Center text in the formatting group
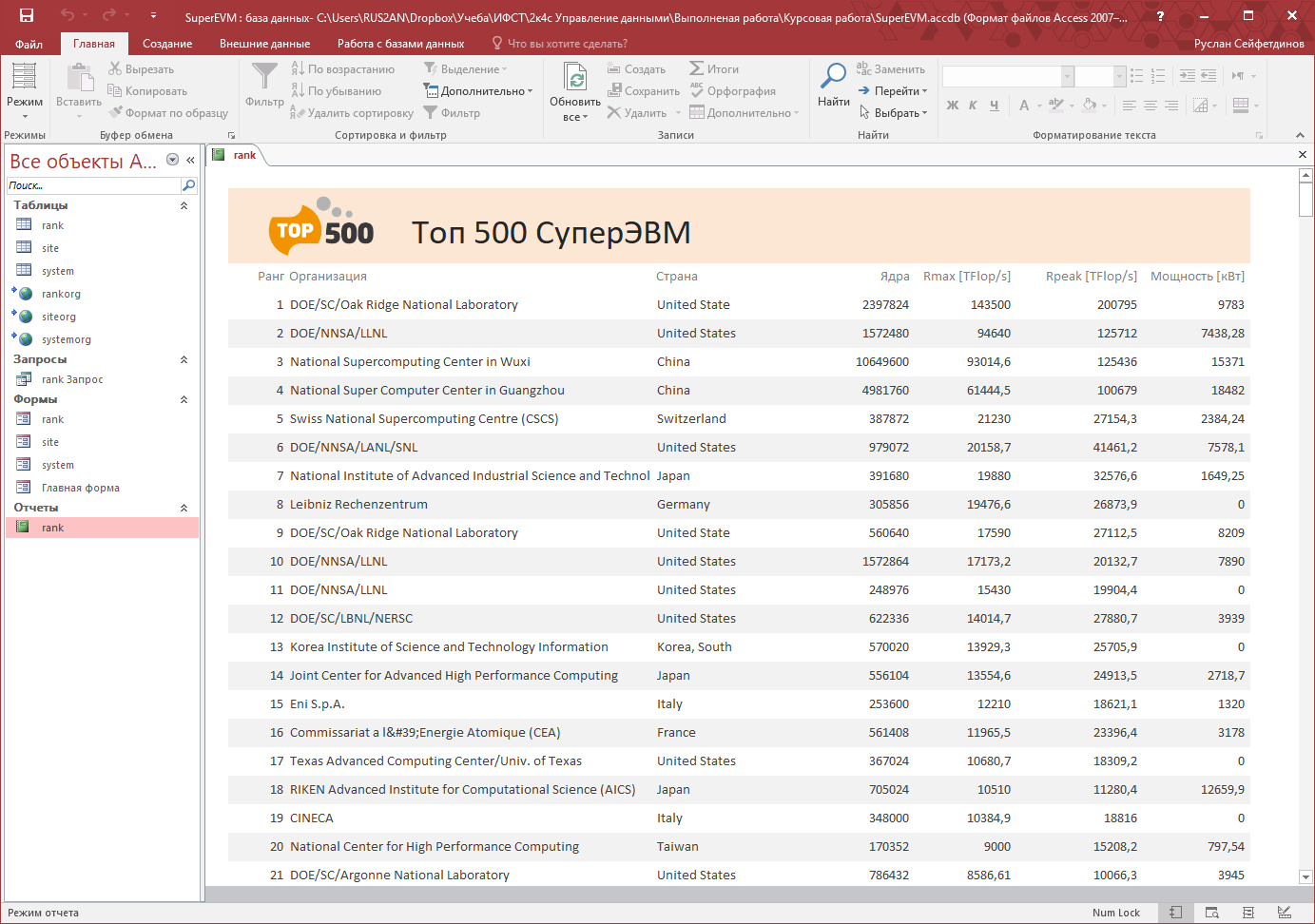Viewport: 1315px width, 924px height. click(x=1151, y=106)
